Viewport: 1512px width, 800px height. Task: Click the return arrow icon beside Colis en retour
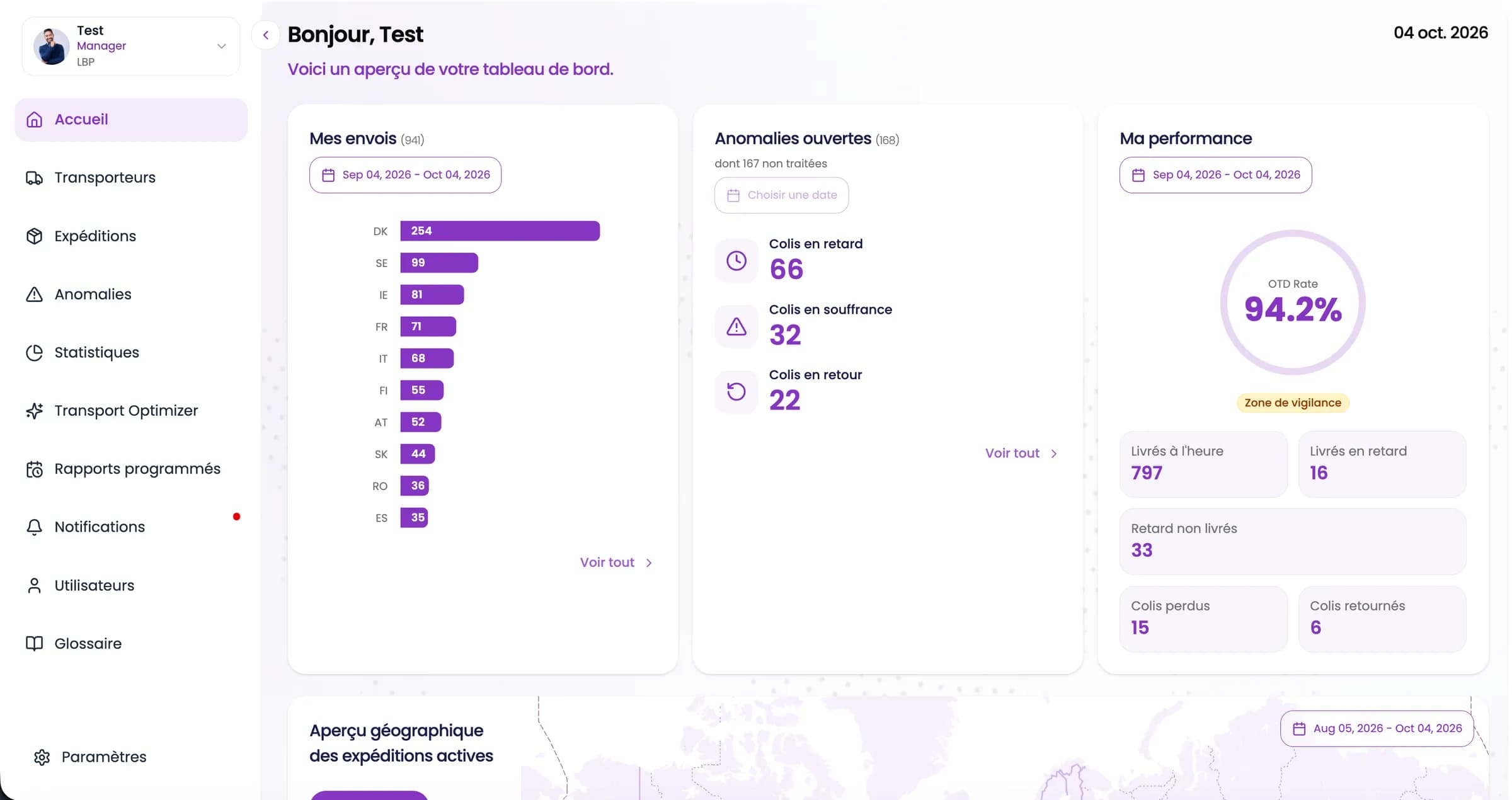coord(736,392)
